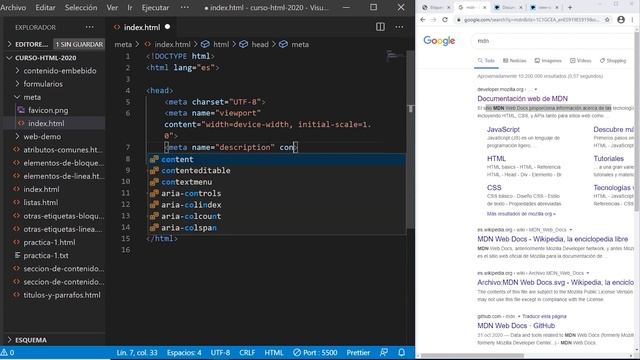Switch to Imágenes search tab
Viewport: 640px width, 360px height.
548,60
